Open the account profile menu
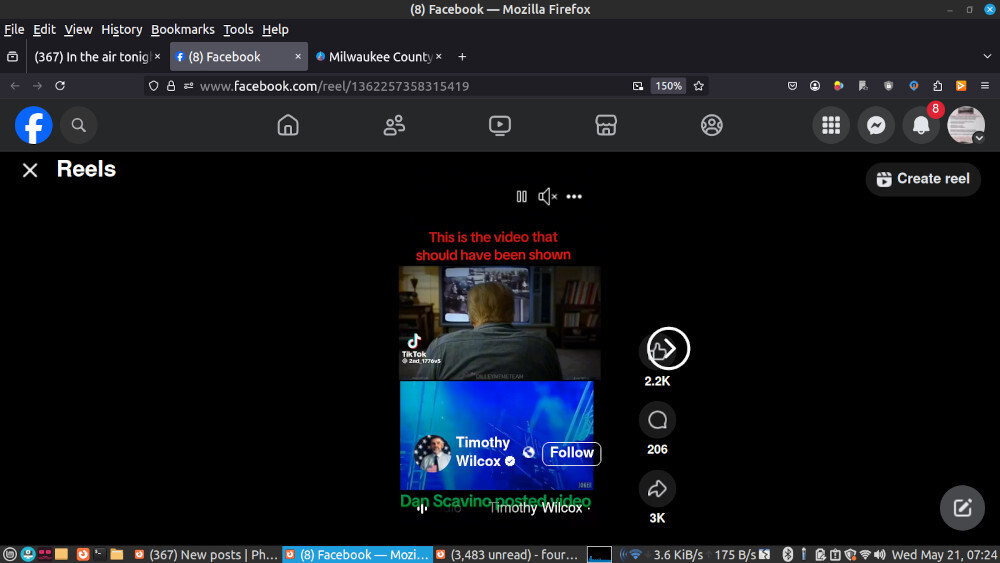 tap(966, 125)
